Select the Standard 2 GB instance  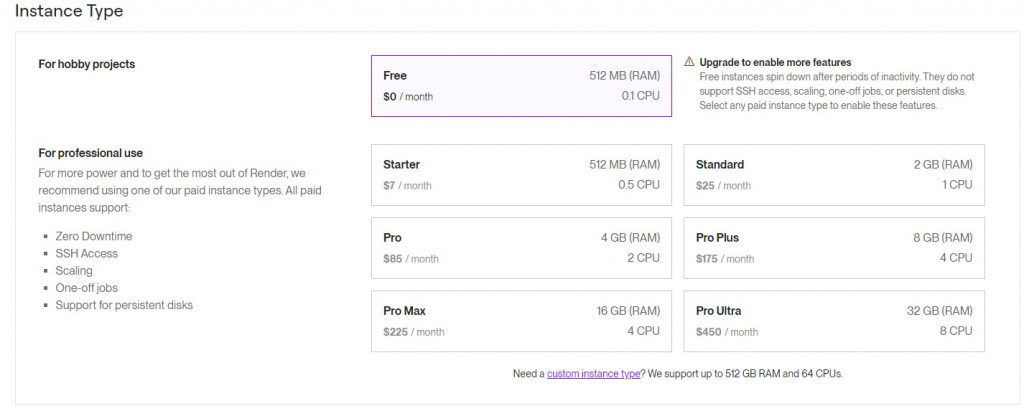pyautogui.click(x=833, y=174)
